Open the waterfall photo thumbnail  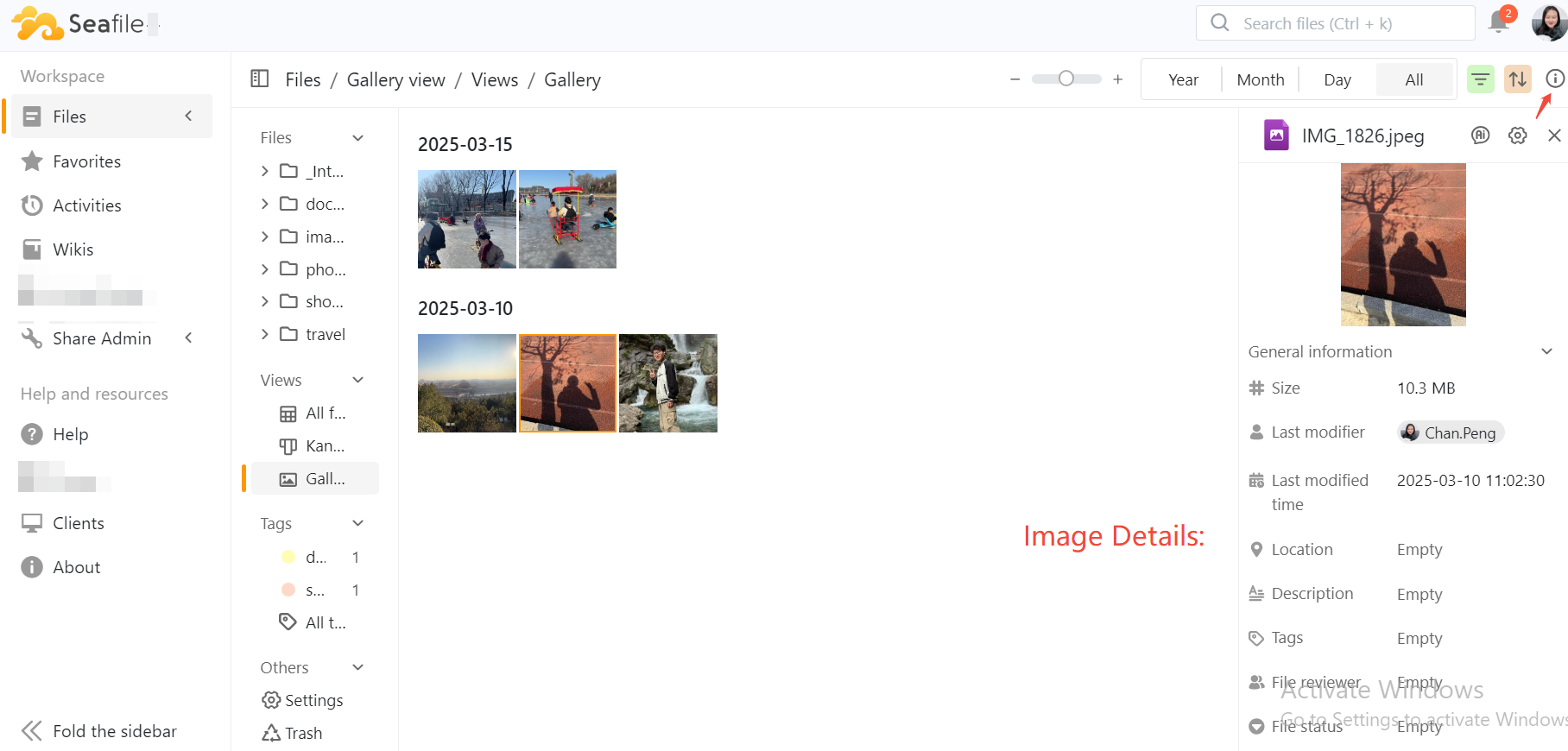667,383
